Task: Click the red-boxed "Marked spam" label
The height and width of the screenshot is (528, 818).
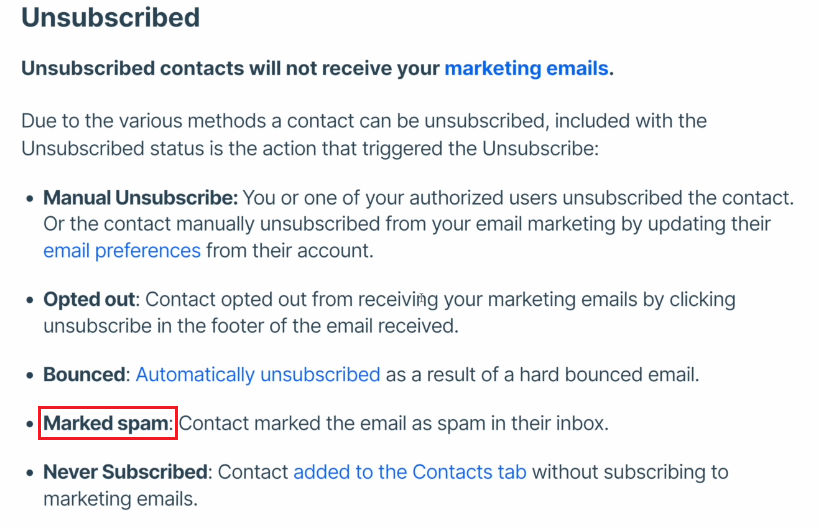Action: pos(106,423)
